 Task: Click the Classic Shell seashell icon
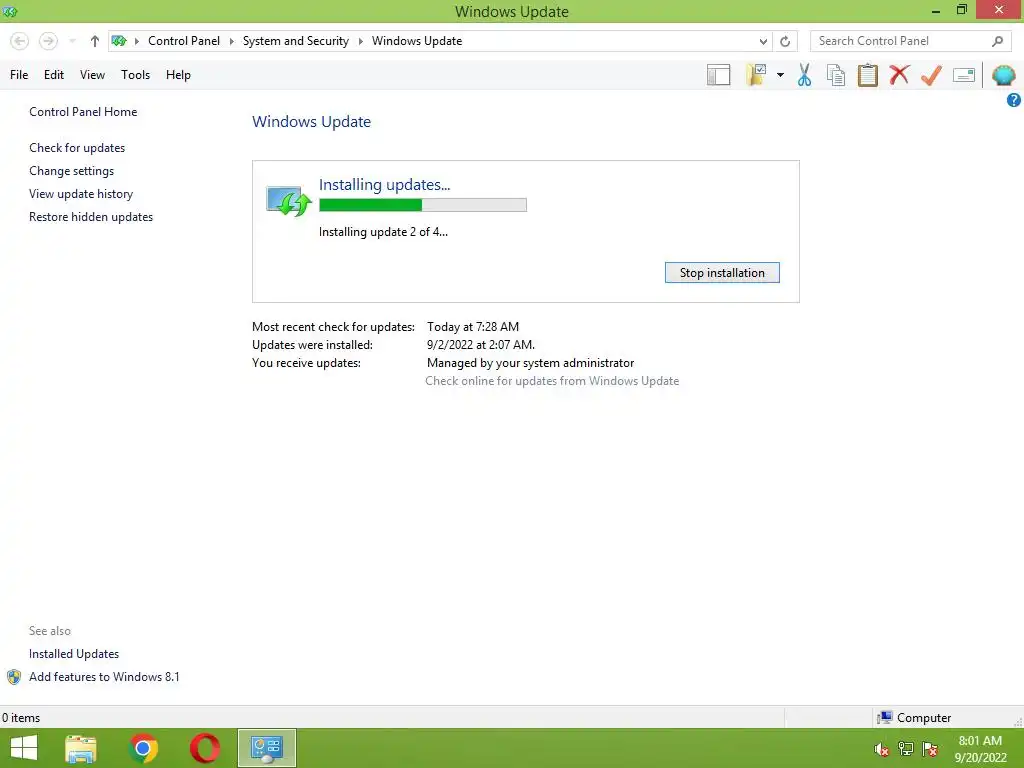(x=1004, y=75)
